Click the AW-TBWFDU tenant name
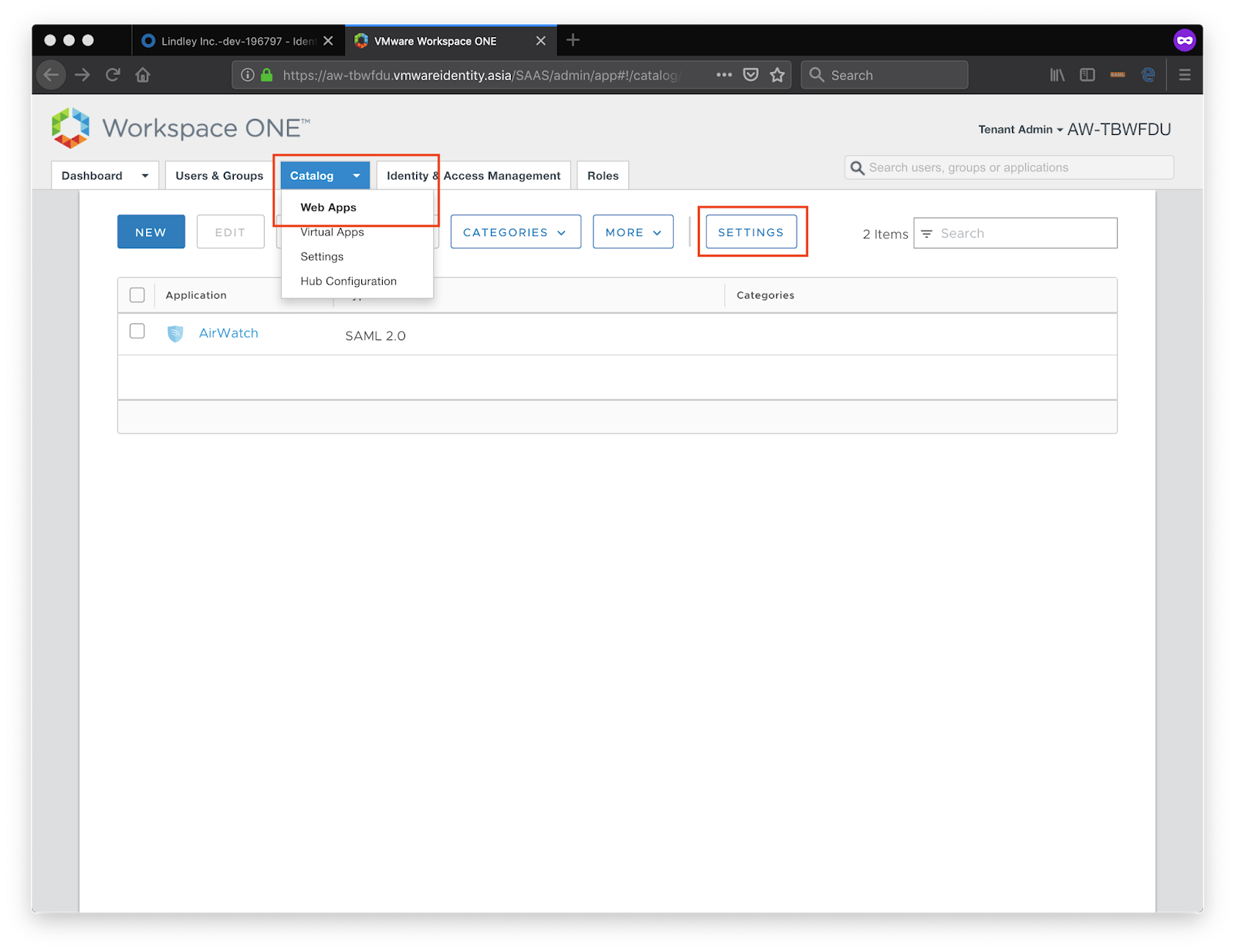This screenshot has height=952, width=1235. [1119, 130]
